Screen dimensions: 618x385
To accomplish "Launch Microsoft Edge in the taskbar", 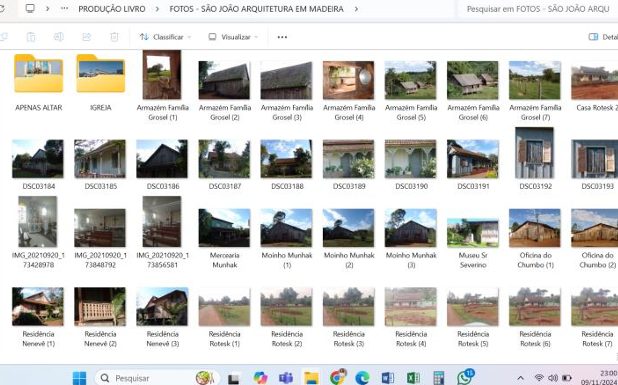I will click(362, 378).
